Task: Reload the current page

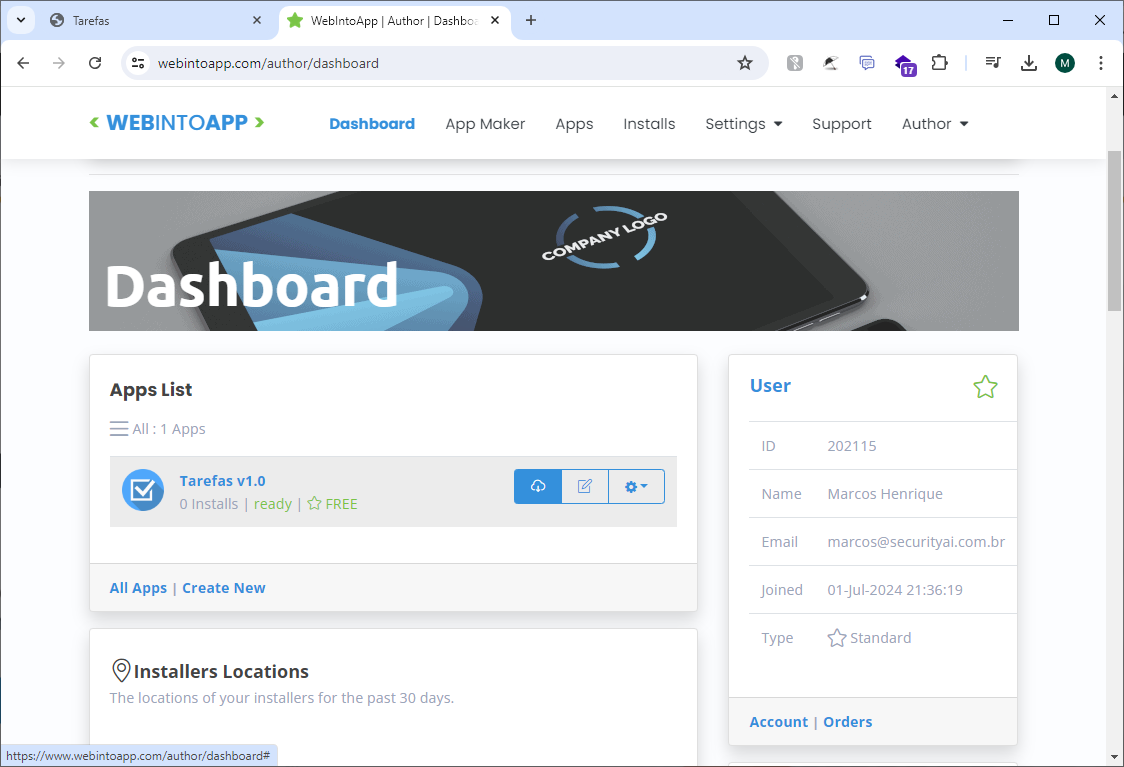Action: [x=95, y=63]
